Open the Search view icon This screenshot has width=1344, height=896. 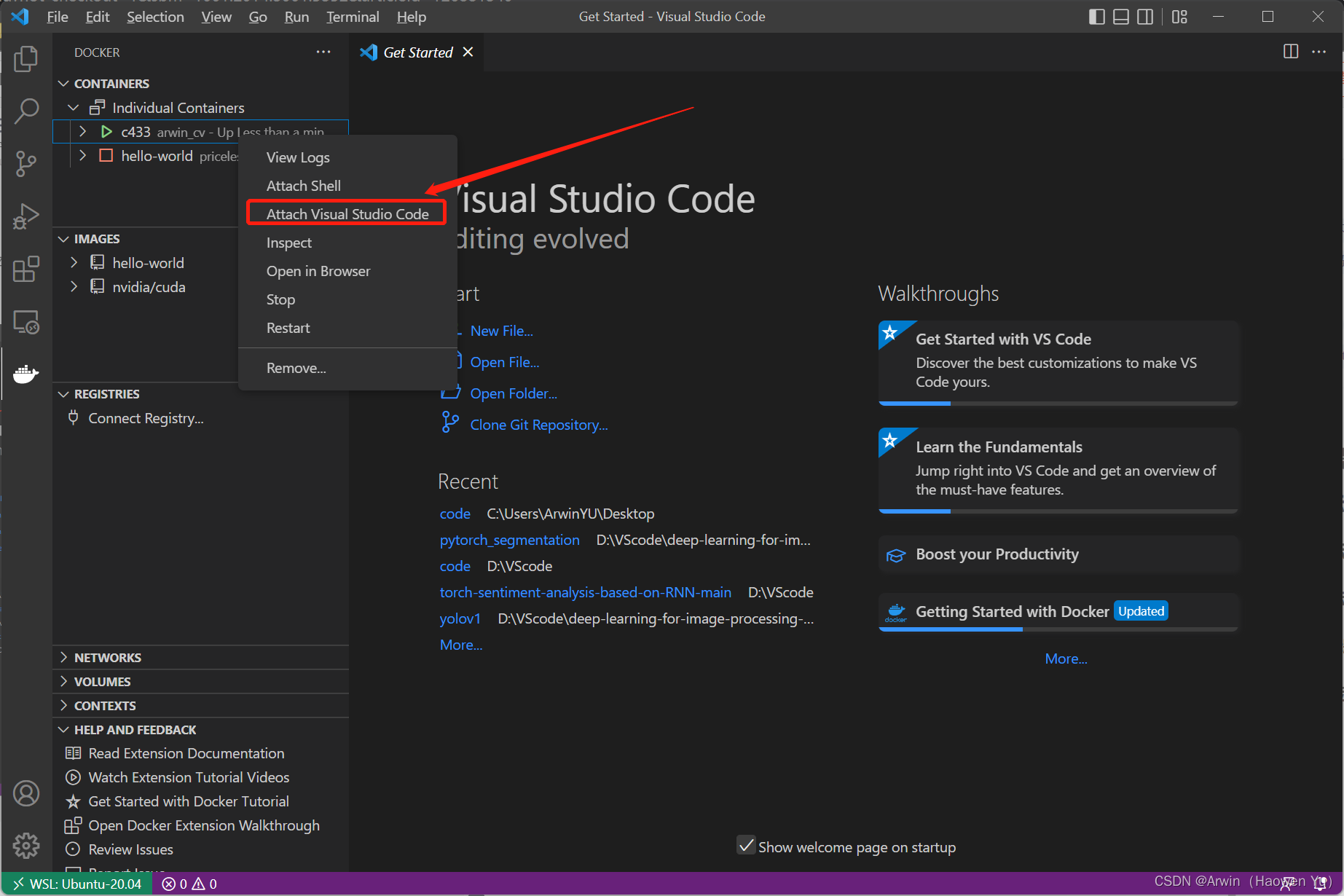tap(26, 111)
